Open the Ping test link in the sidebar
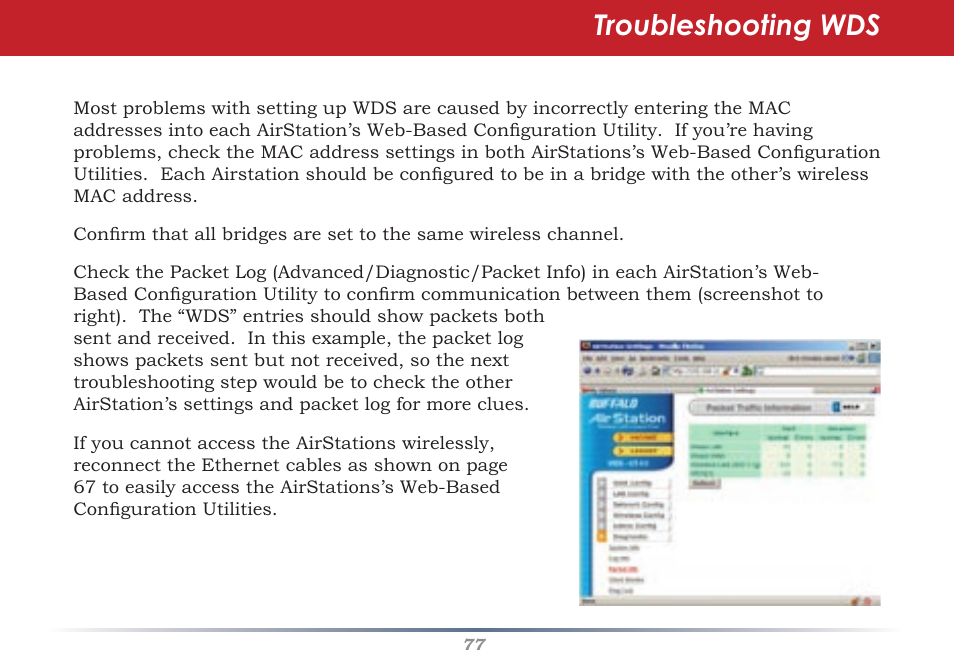Viewport: 954px width, 661px height. pyautogui.click(x=621, y=591)
